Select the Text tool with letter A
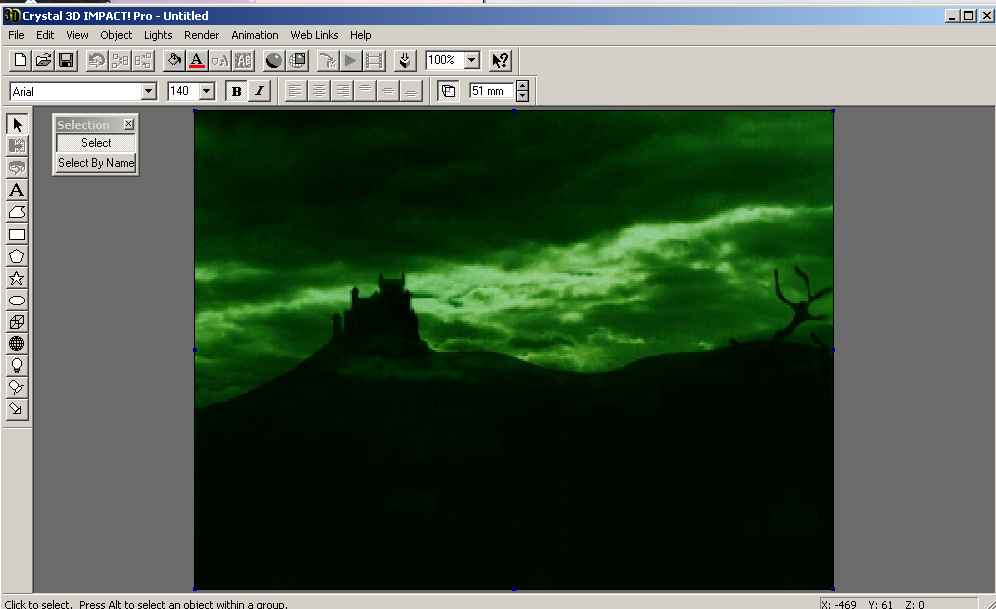This screenshot has height=609, width=996. [17, 190]
